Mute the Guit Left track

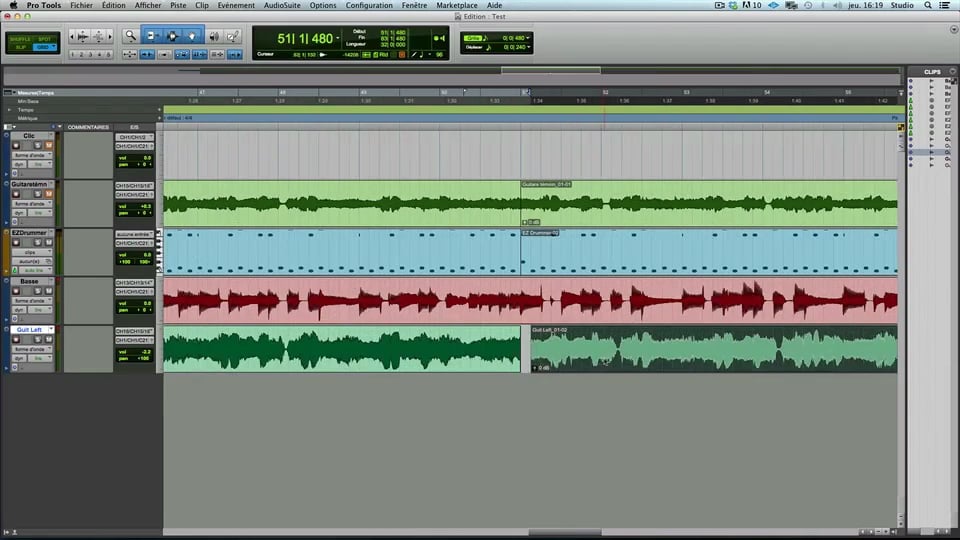click(x=48, y=339)
